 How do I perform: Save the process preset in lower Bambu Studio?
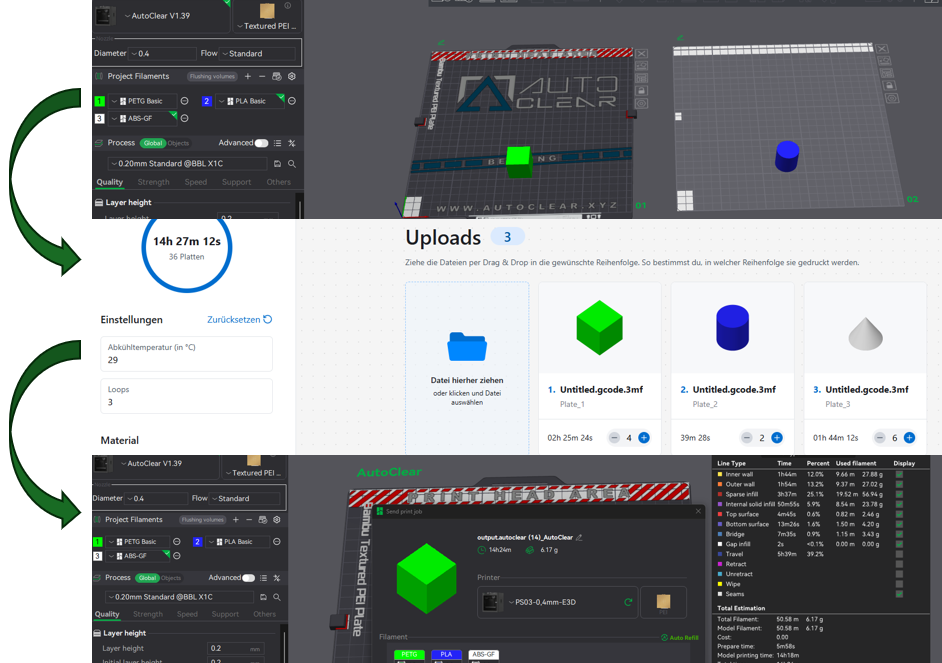click(x=263, y=597)
